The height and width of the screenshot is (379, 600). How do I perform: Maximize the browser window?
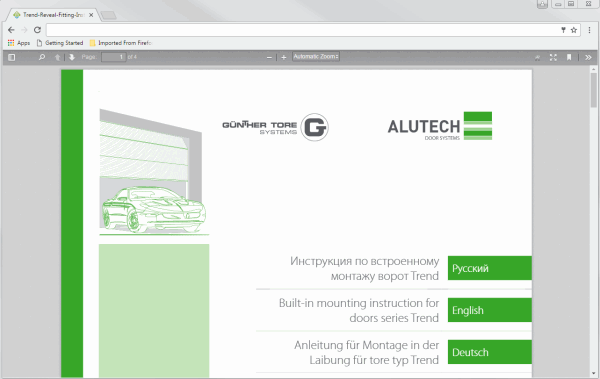[571, 4]
